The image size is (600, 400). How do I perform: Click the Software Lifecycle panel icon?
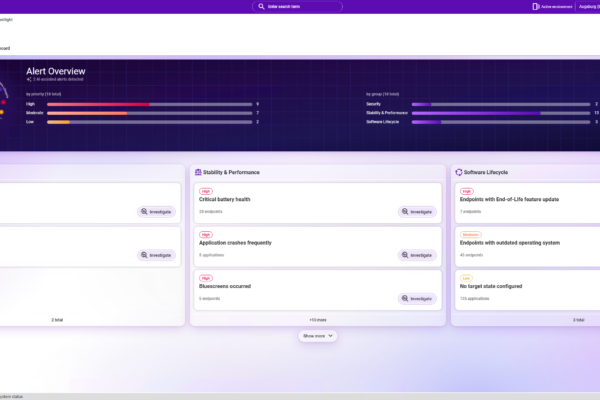point(459,172)
